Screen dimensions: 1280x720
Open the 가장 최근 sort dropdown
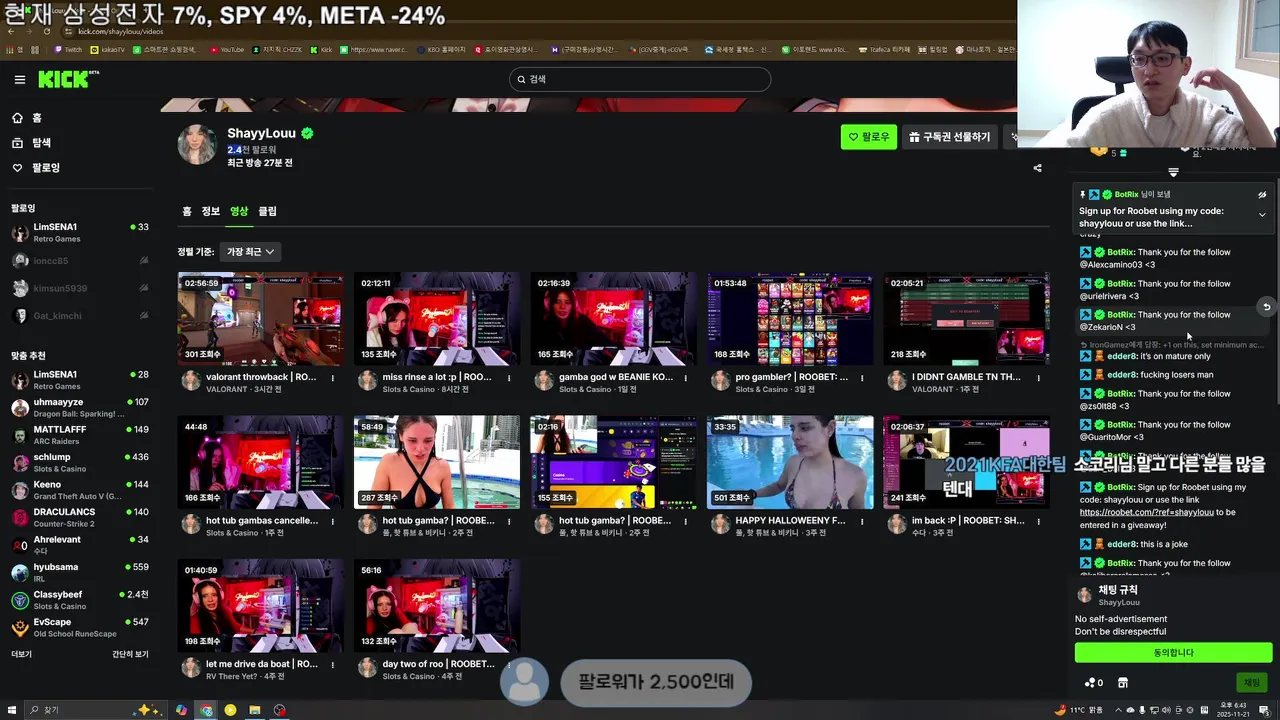tap(250, 251)
